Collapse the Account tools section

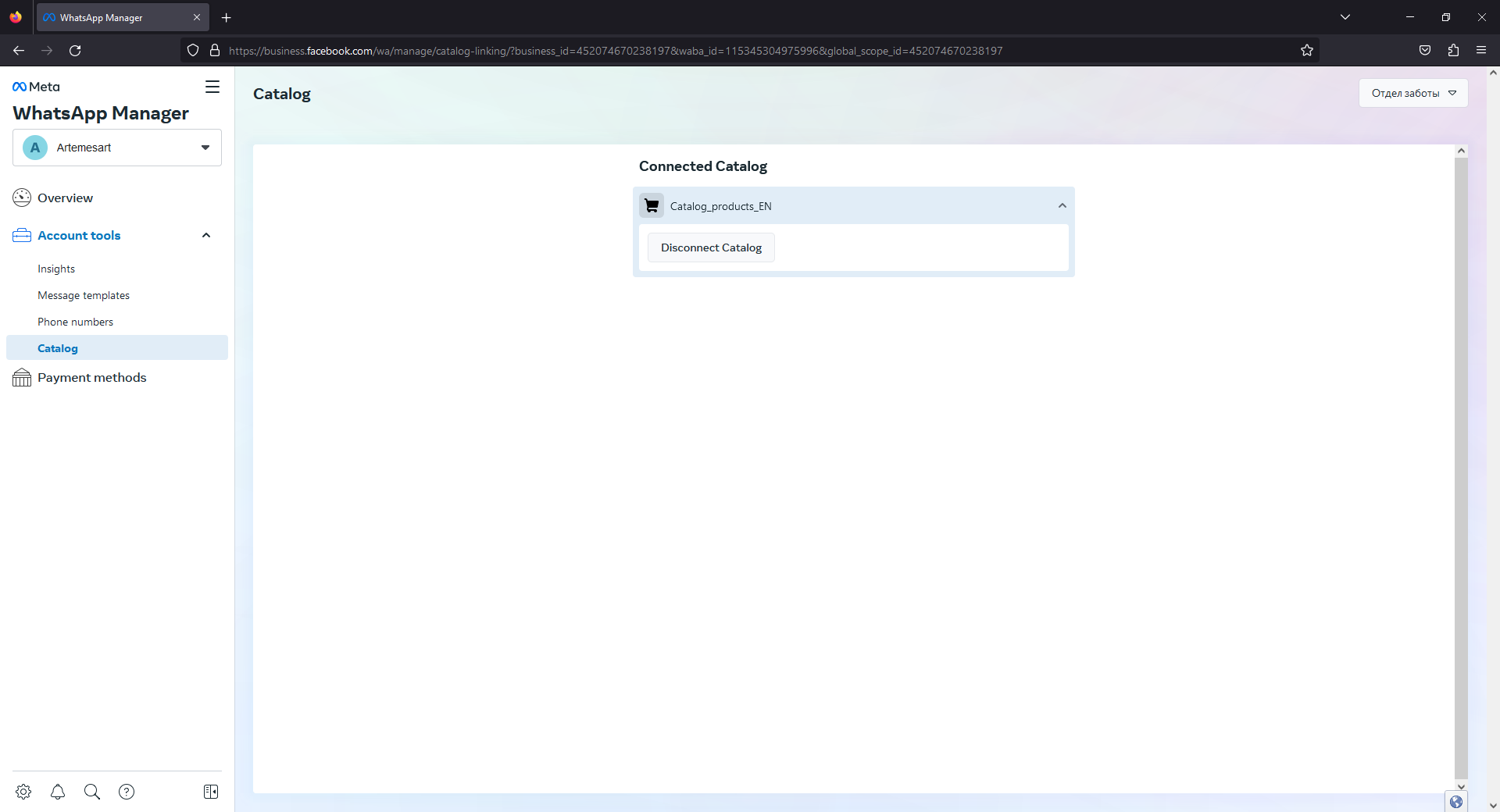tap(206, 235)
